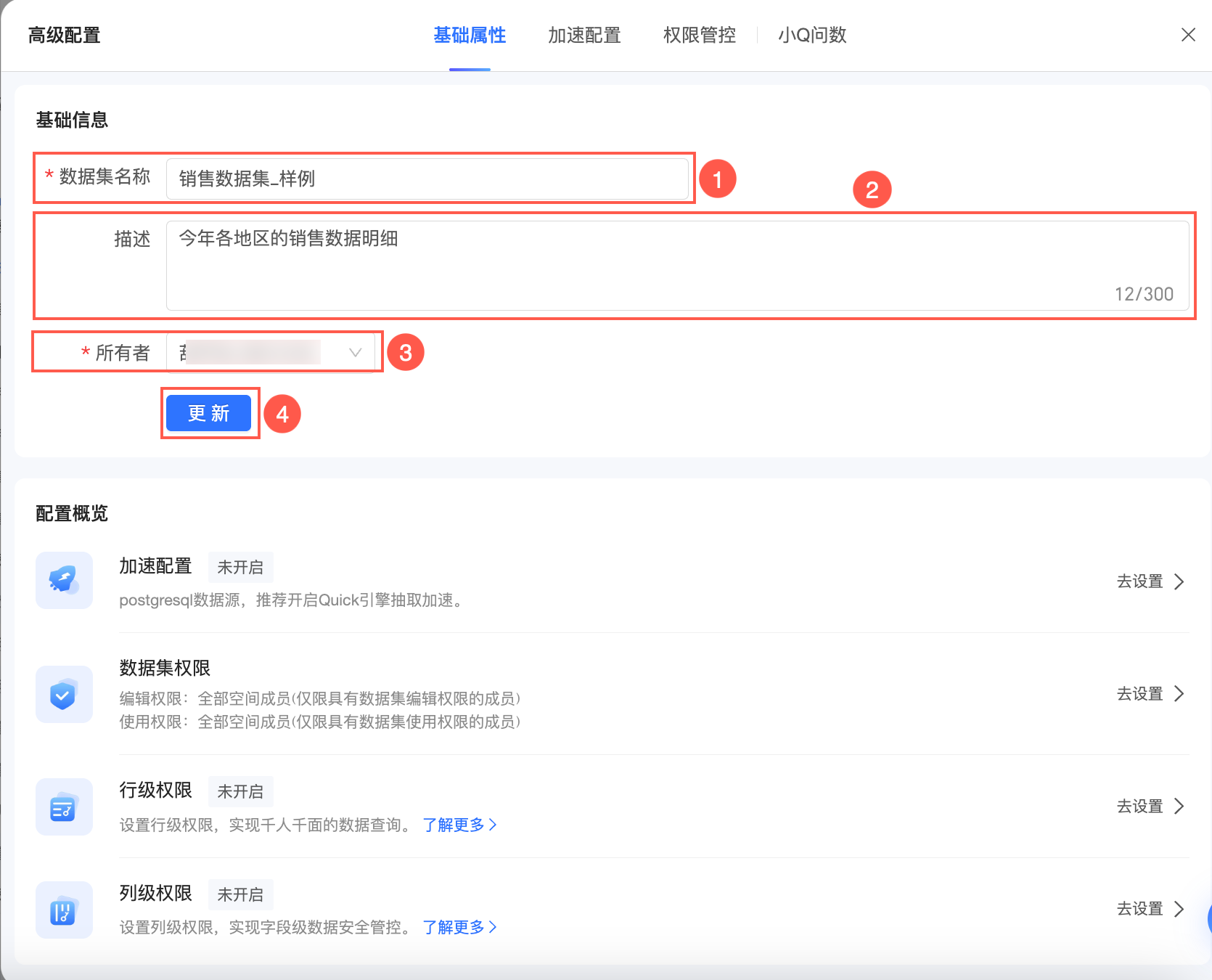Click the acceleration config rocket icon

coord(64,580)
